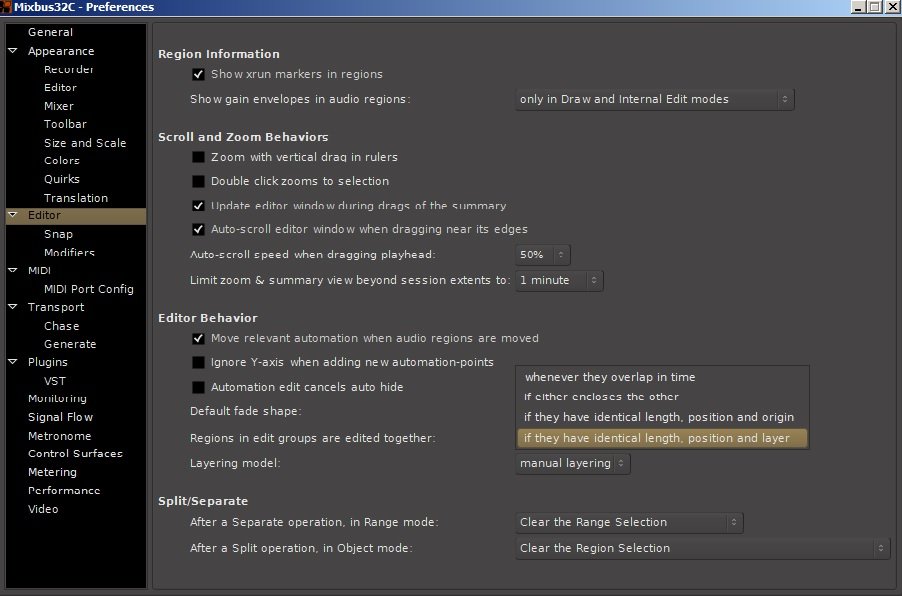Enable Zoom with vertical drag in rulers

click(198, 157)
